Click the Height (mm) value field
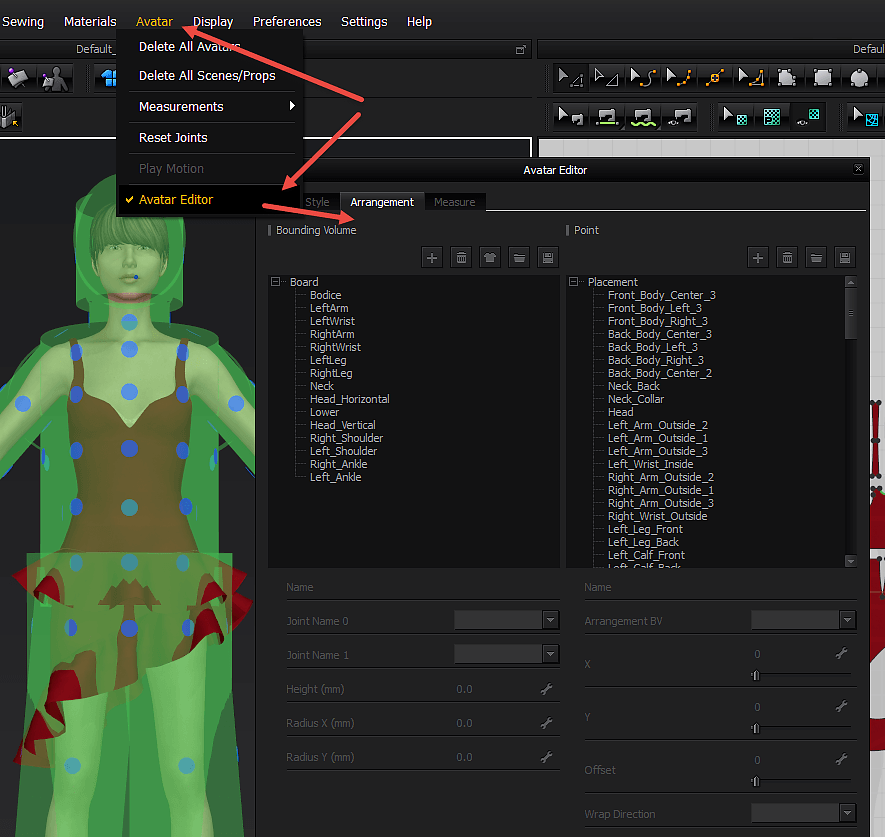Screen dimensions: 885x837 point(464,689)
